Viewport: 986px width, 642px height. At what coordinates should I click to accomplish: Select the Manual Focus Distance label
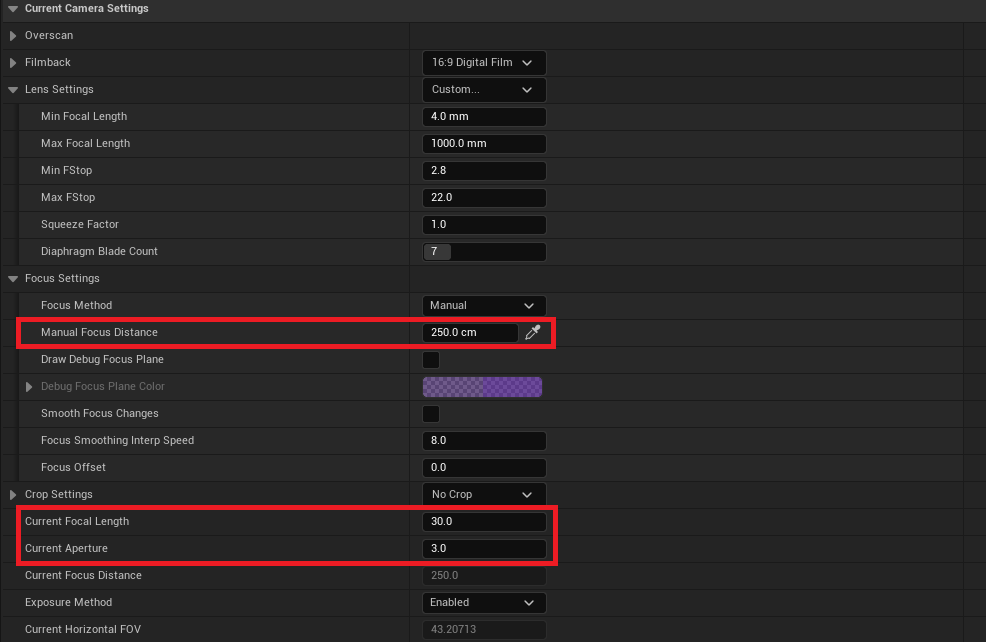click(x=99, y=333)
